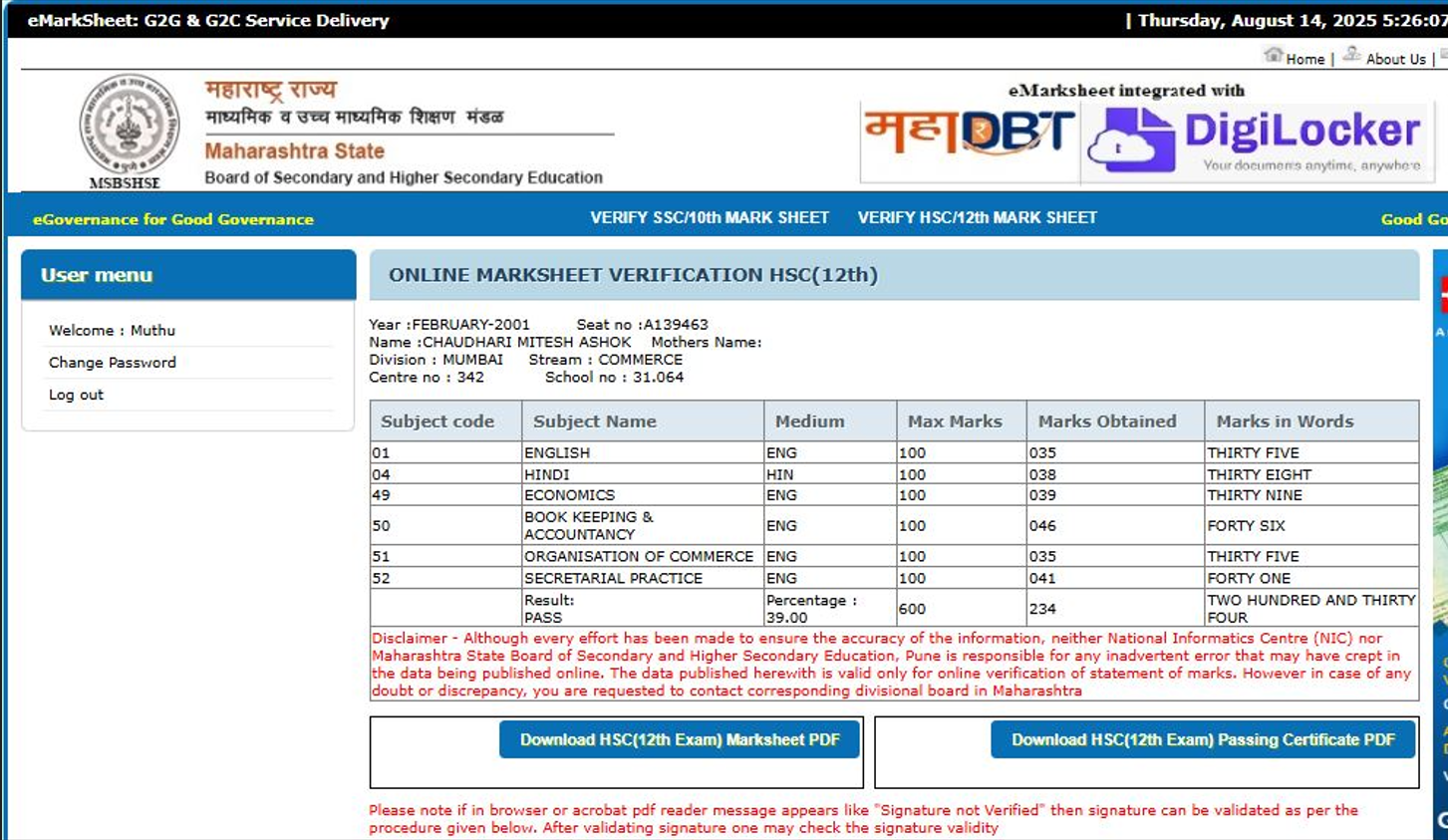Open the About Us link

pos(1395,60)
